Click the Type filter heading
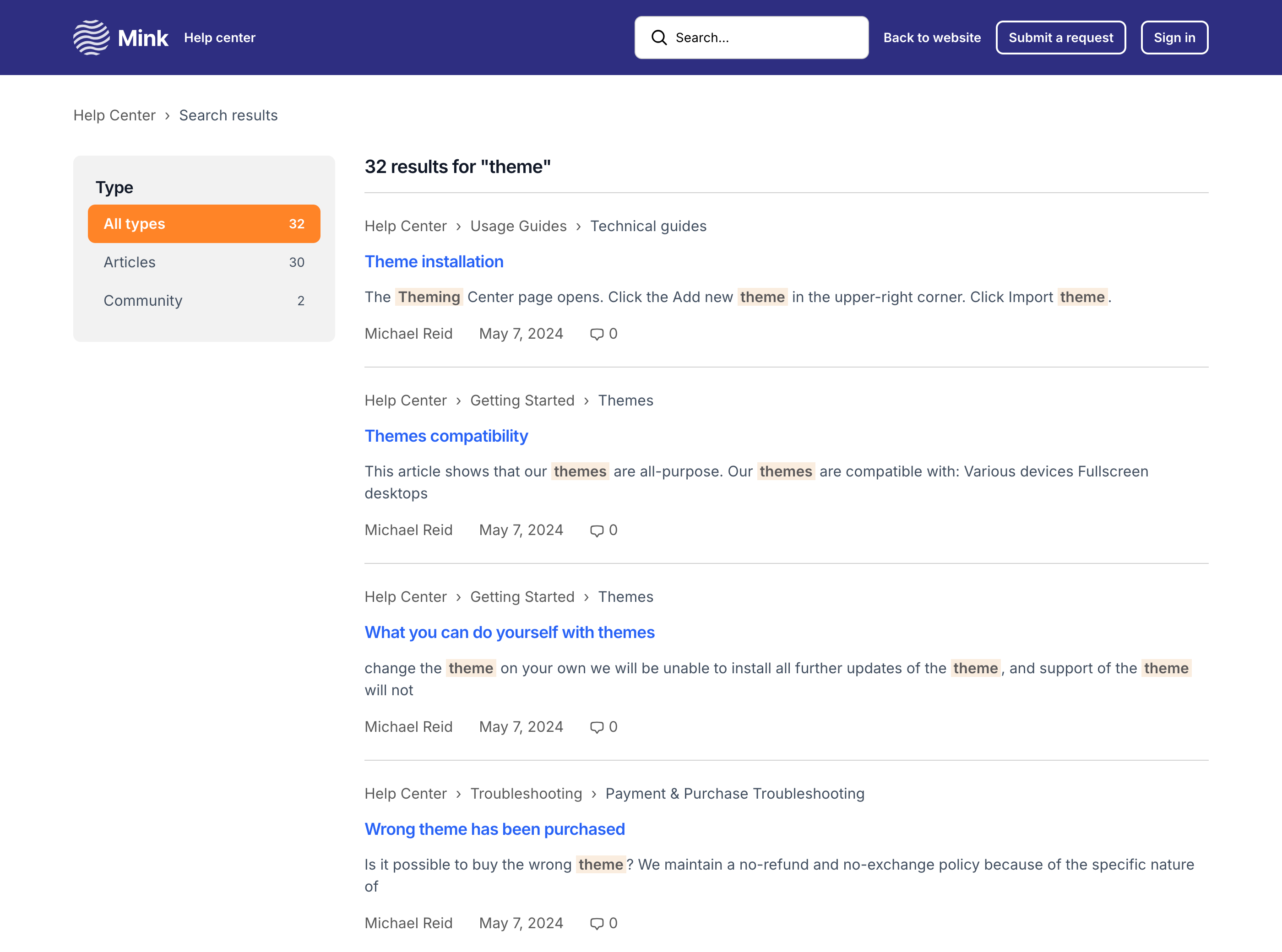Screen dimensions: 1282x952 coord(114,187)
